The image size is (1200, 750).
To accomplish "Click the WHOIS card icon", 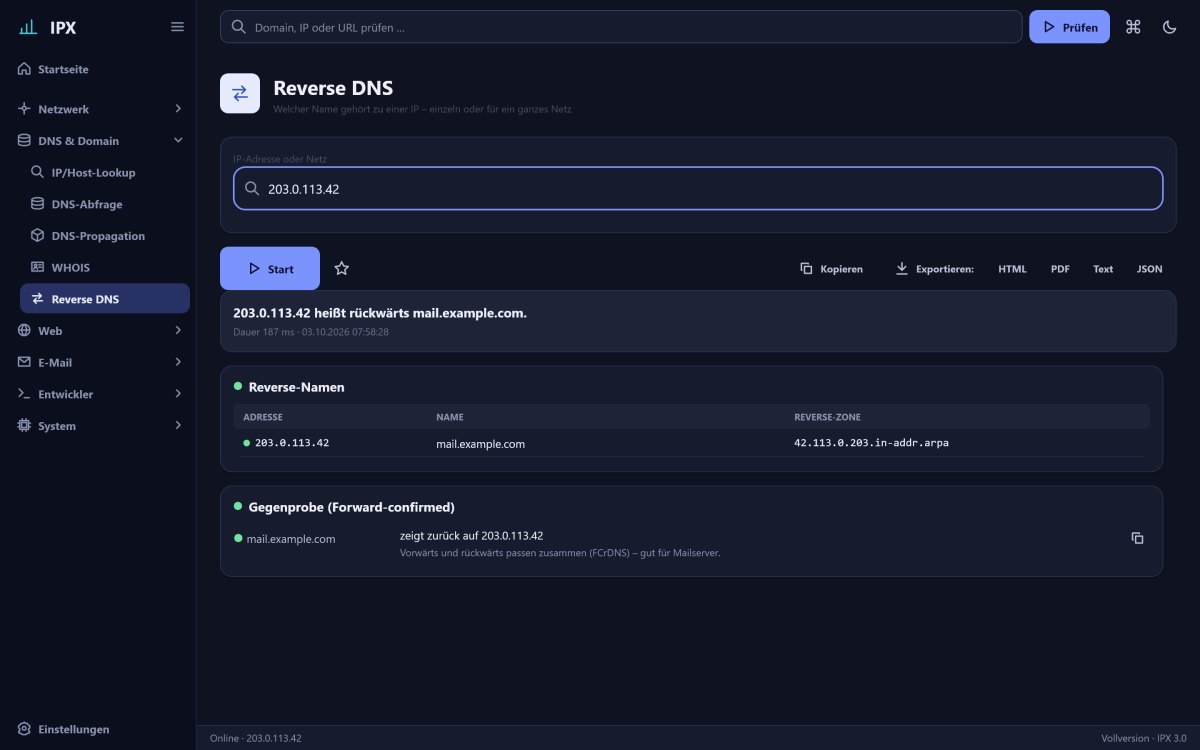I will click(38, 267).
